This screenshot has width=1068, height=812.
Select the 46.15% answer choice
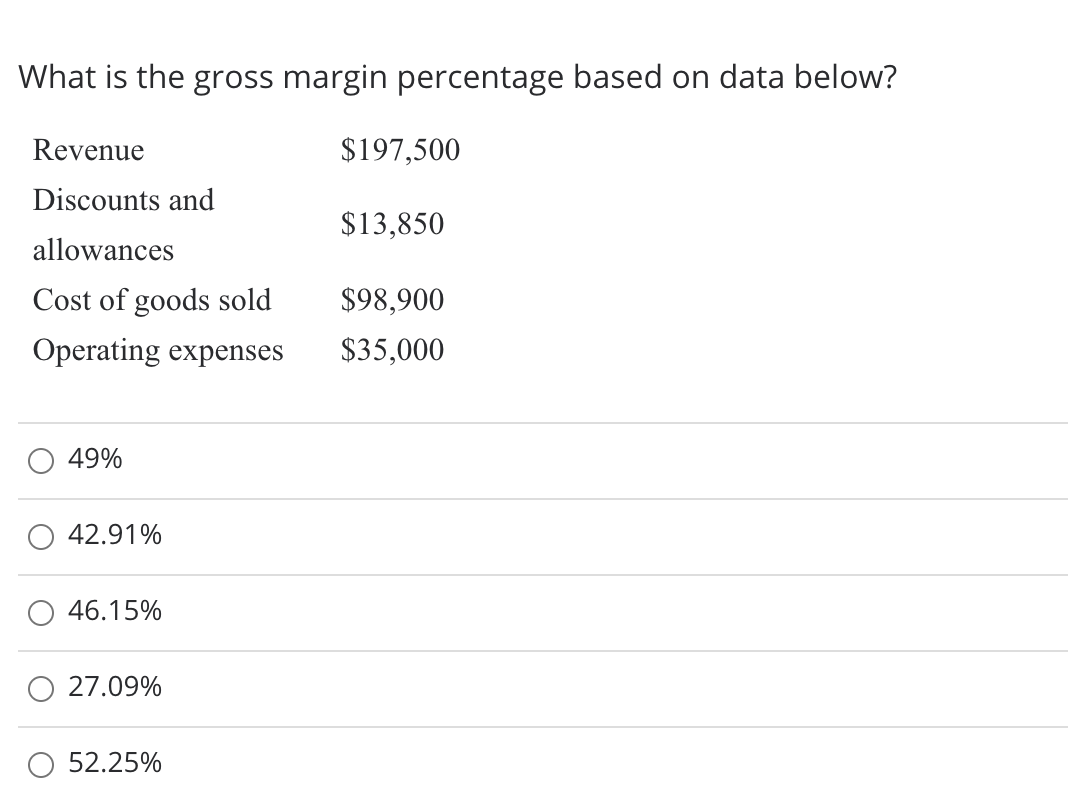(40, 612)
